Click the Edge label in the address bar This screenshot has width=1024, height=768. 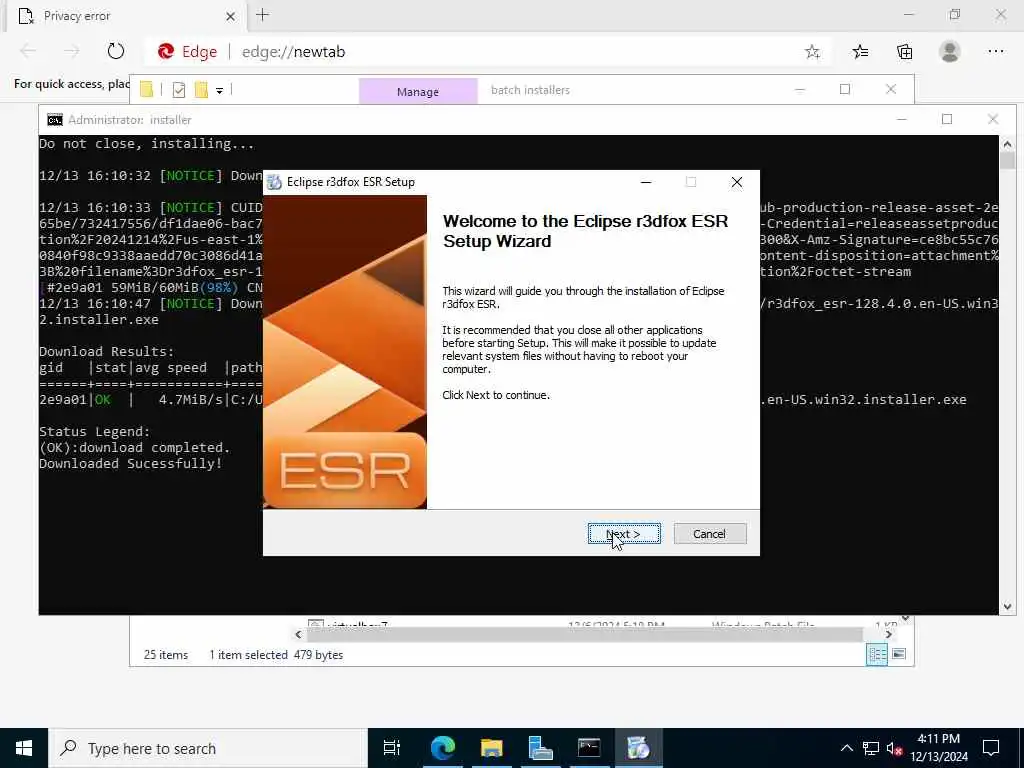point(199,52)
